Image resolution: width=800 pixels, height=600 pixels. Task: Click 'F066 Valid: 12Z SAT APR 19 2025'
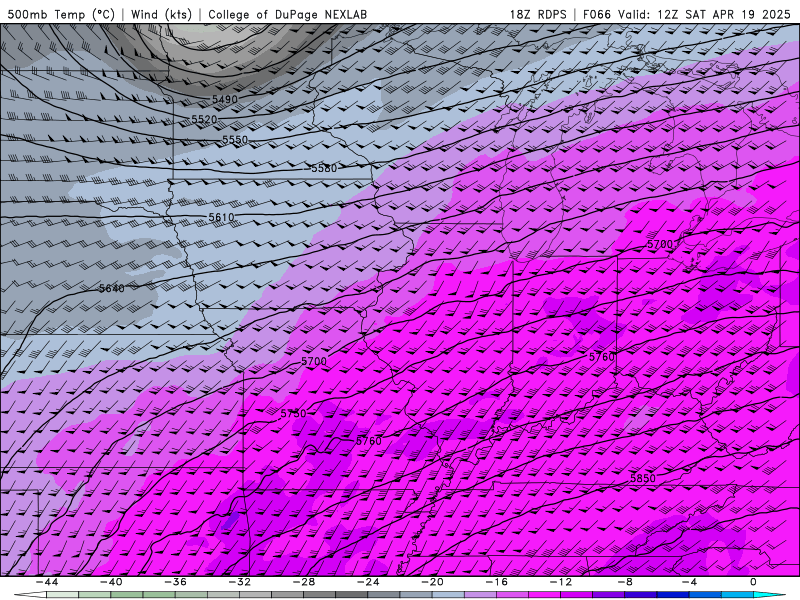686,14
